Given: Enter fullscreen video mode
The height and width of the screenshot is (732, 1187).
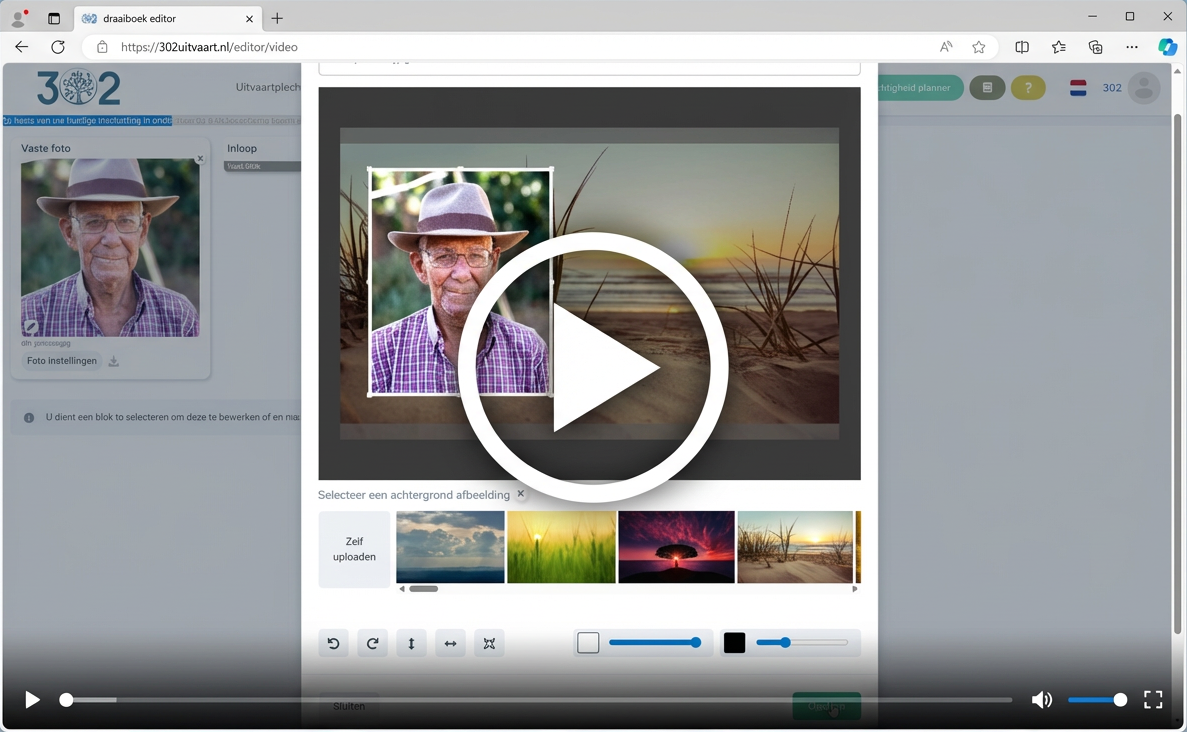Looking at the screenshot, I should [x=1153, y=700].
